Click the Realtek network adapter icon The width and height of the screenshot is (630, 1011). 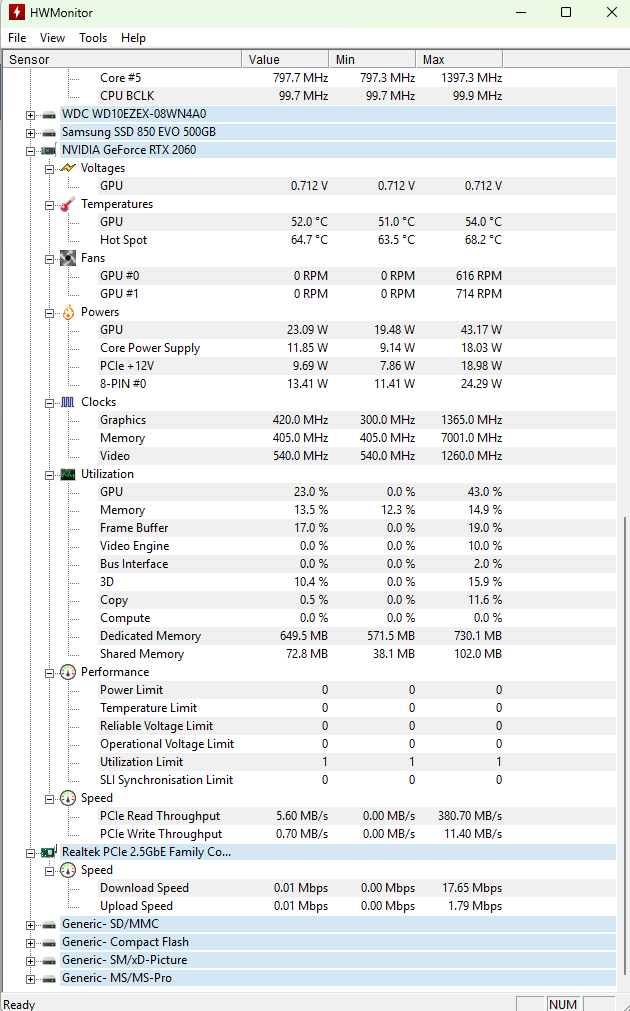[x=49, y=852]
